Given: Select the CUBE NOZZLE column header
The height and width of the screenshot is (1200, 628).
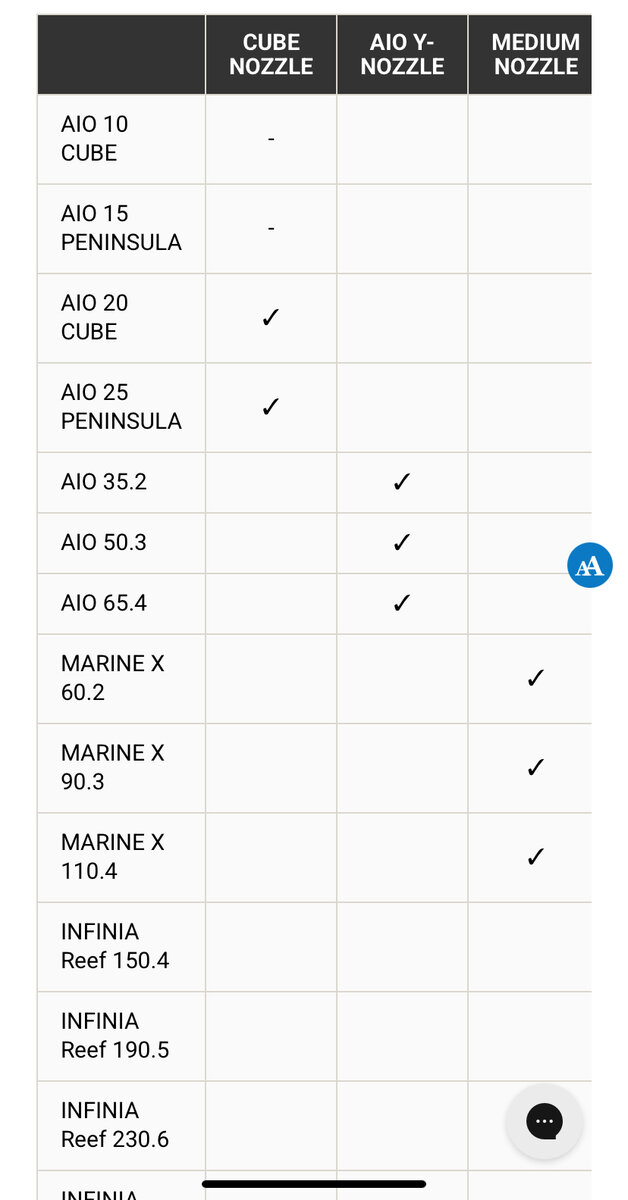Looking at the screenshot, I should tap(271, 54).
